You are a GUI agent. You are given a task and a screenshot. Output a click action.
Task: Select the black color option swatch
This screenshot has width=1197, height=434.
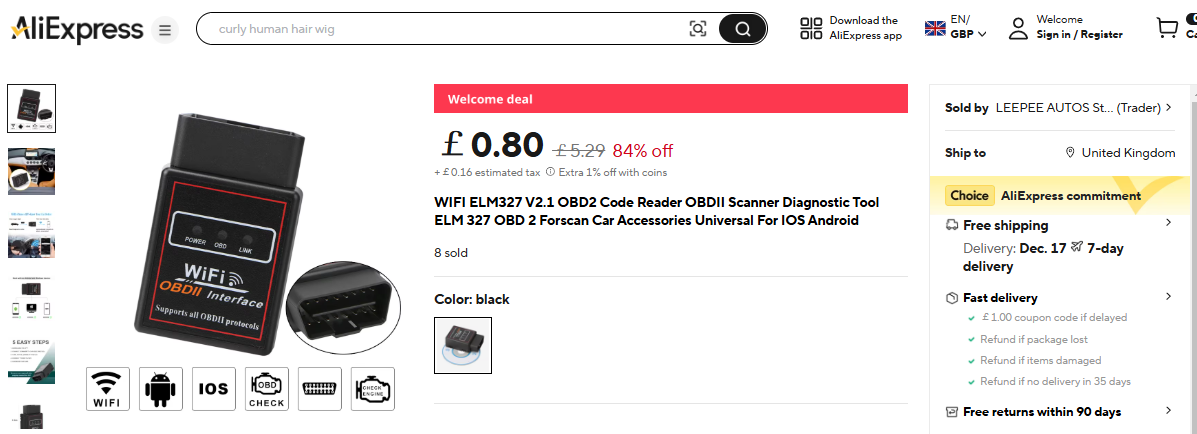tap(463, 346)
